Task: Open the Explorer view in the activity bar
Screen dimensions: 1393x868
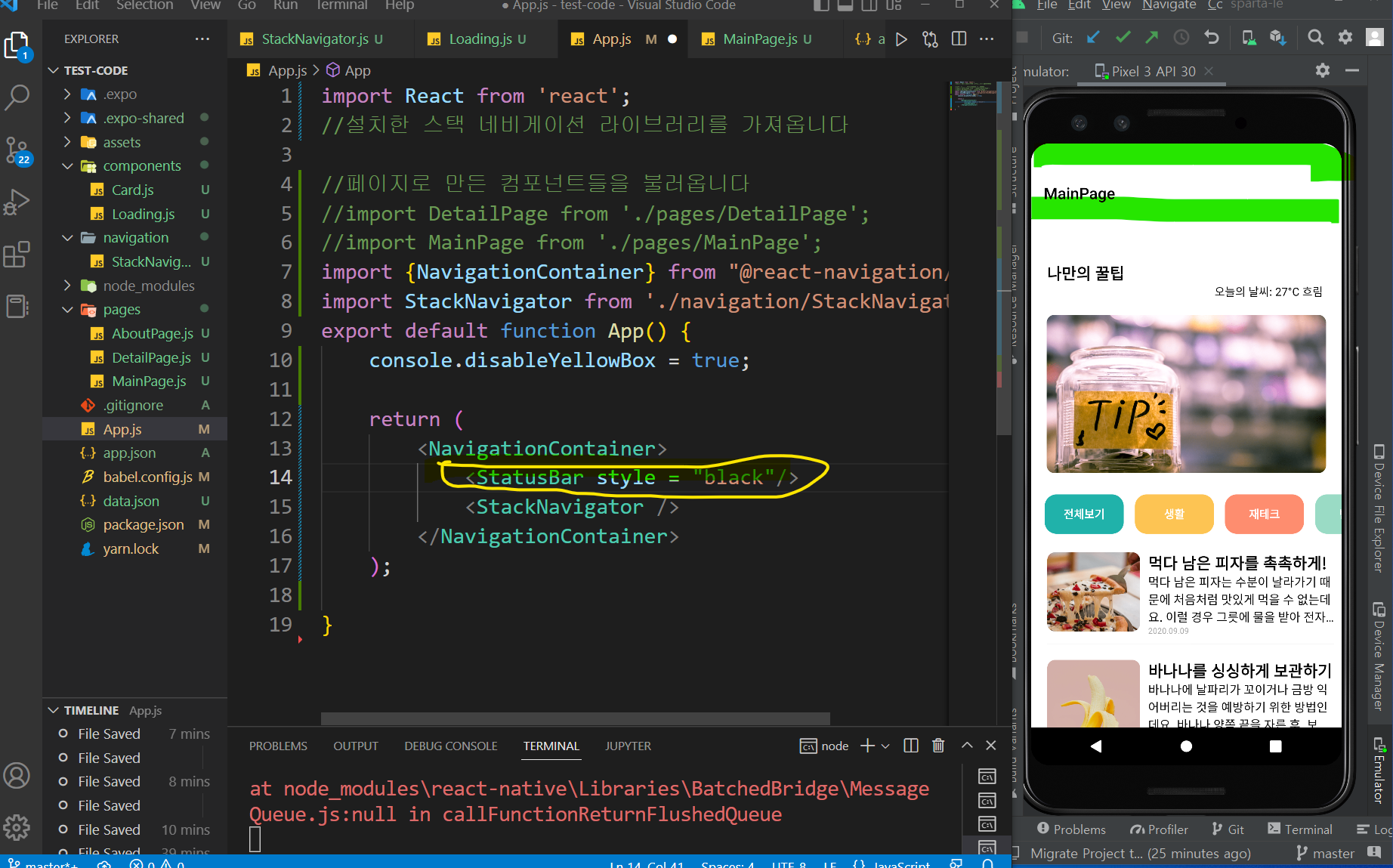Action: [17, 45]
